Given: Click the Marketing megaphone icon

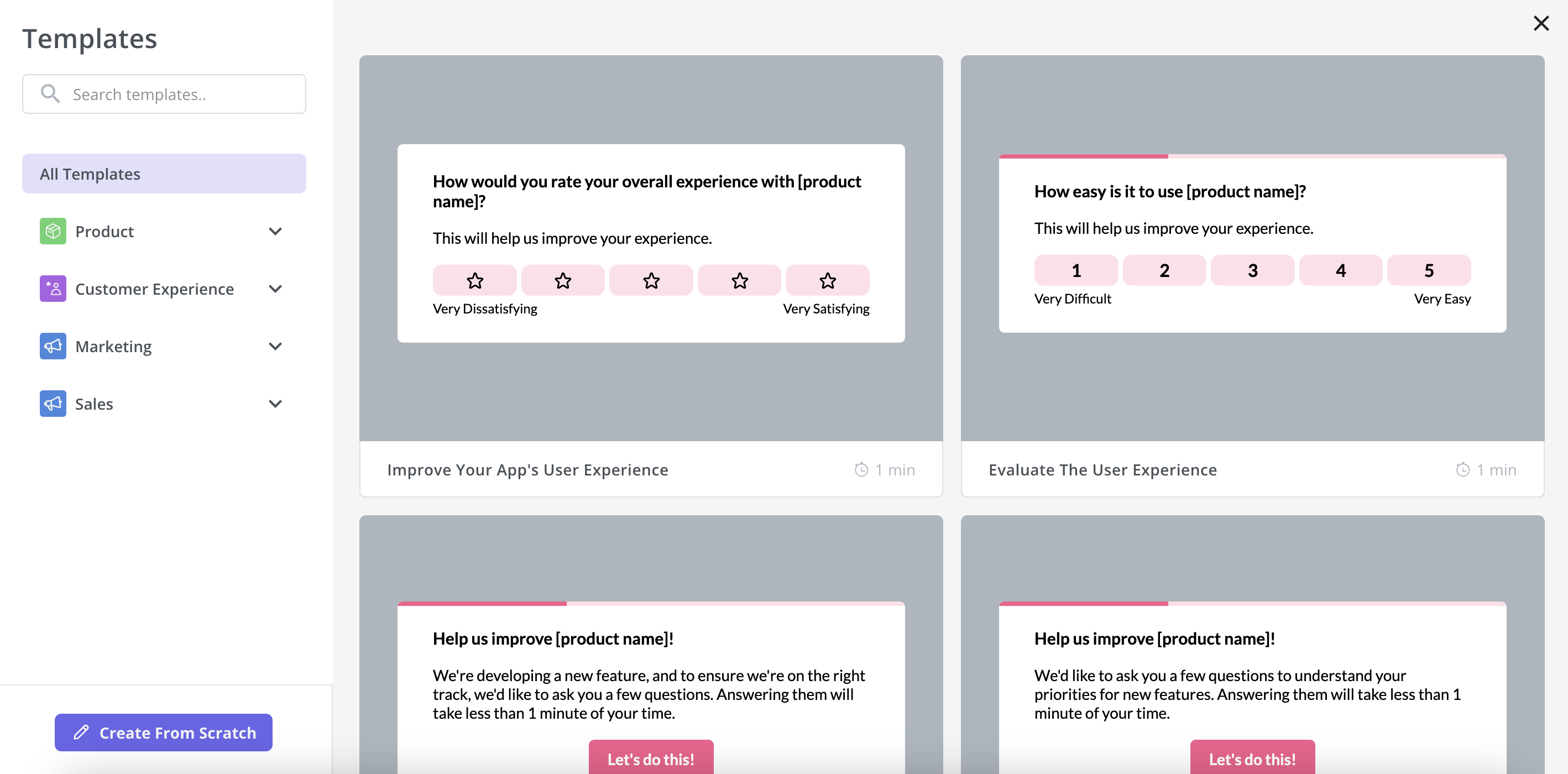Looking at the screenshot, I should click(x=53, y=346).
